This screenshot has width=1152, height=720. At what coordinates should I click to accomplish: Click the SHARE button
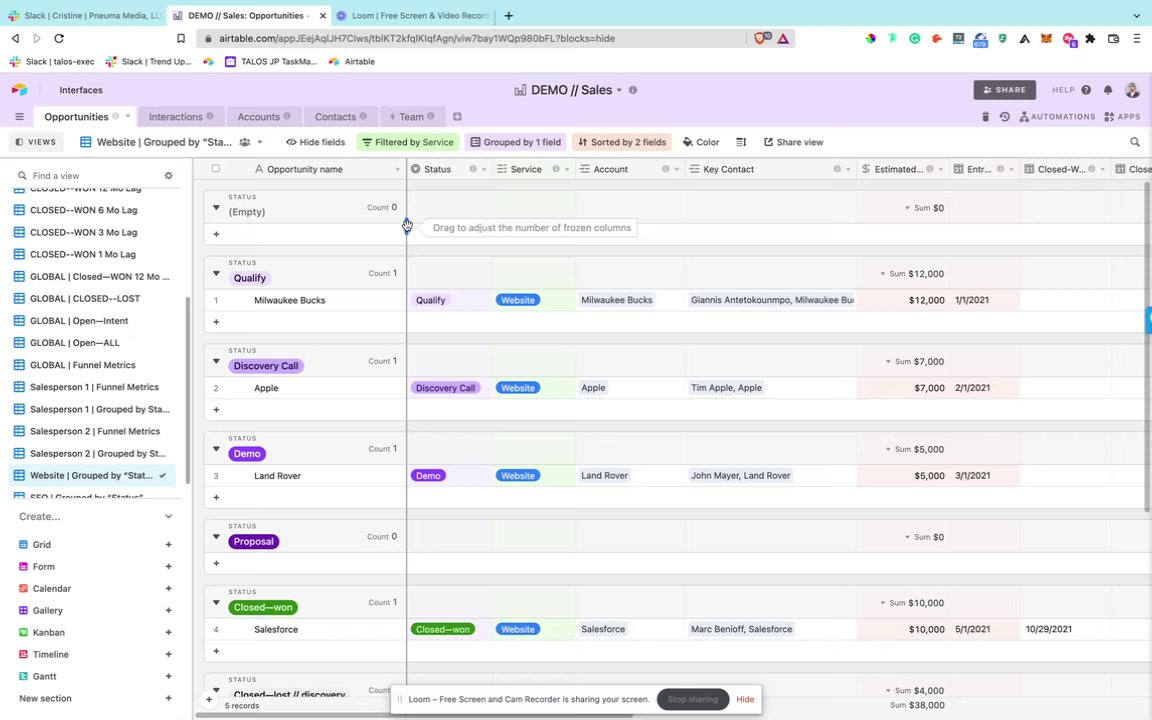tap(1004, 90)
